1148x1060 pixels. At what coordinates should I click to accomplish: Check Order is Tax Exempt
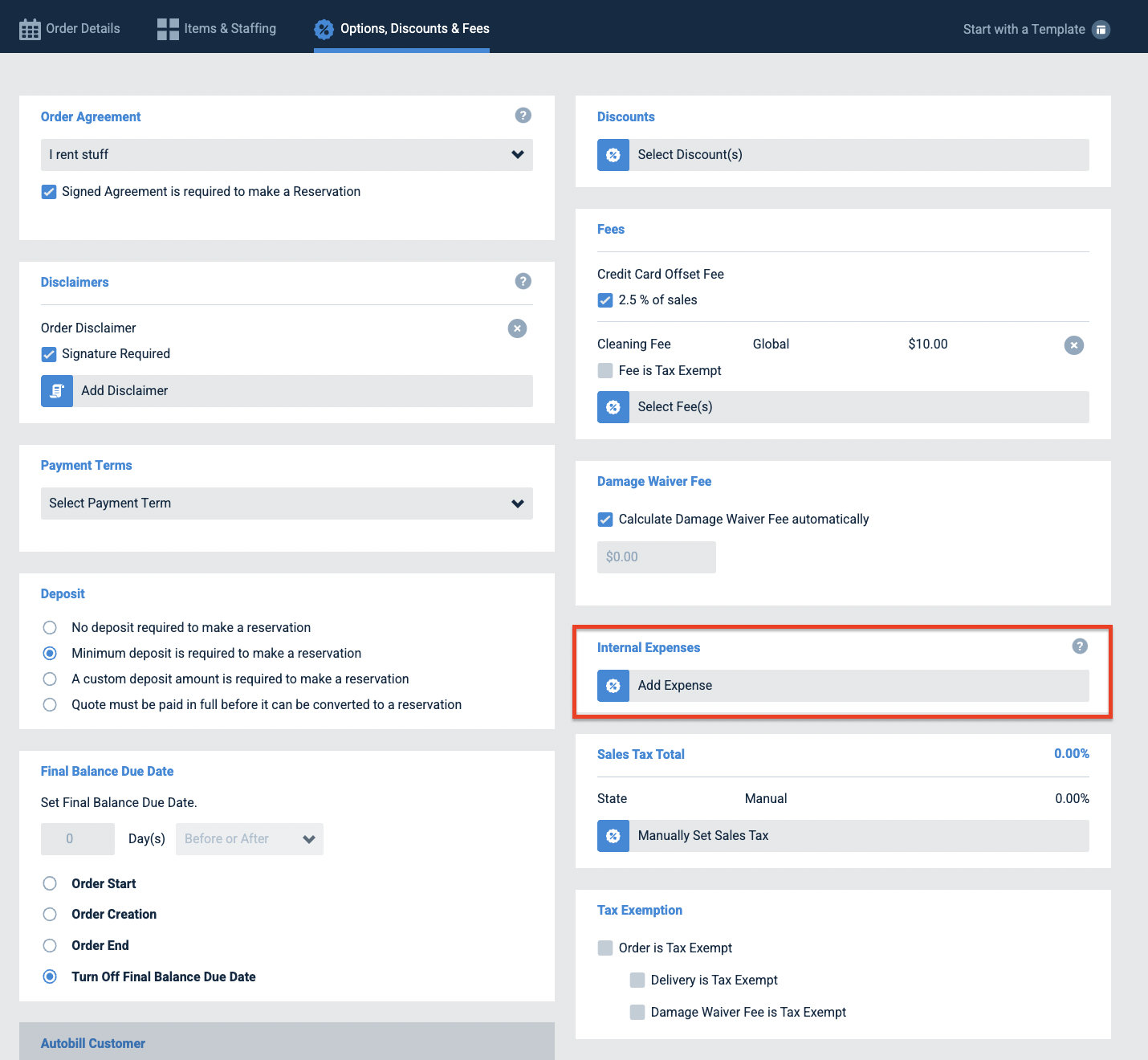point(605,948)
